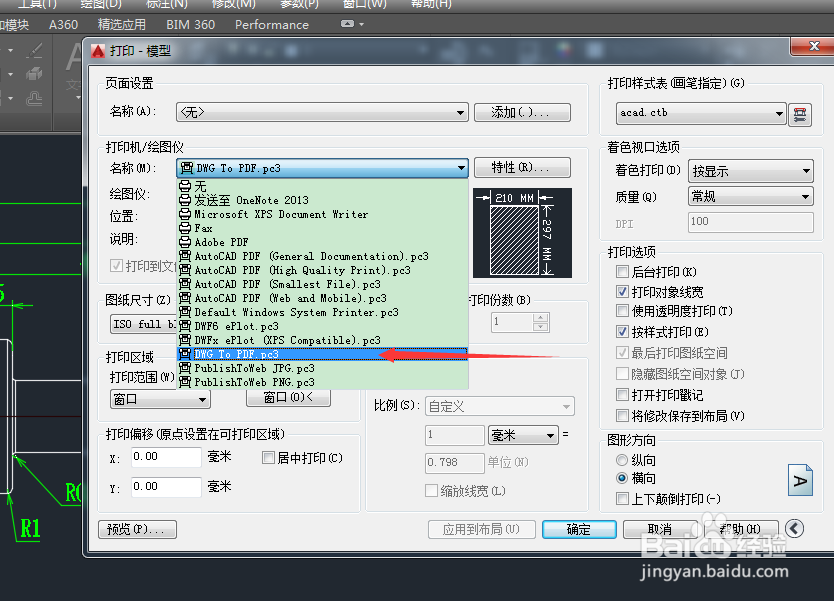
Task: Select '发送至 OneNote 2013' printer
Action: click(322, 200)
